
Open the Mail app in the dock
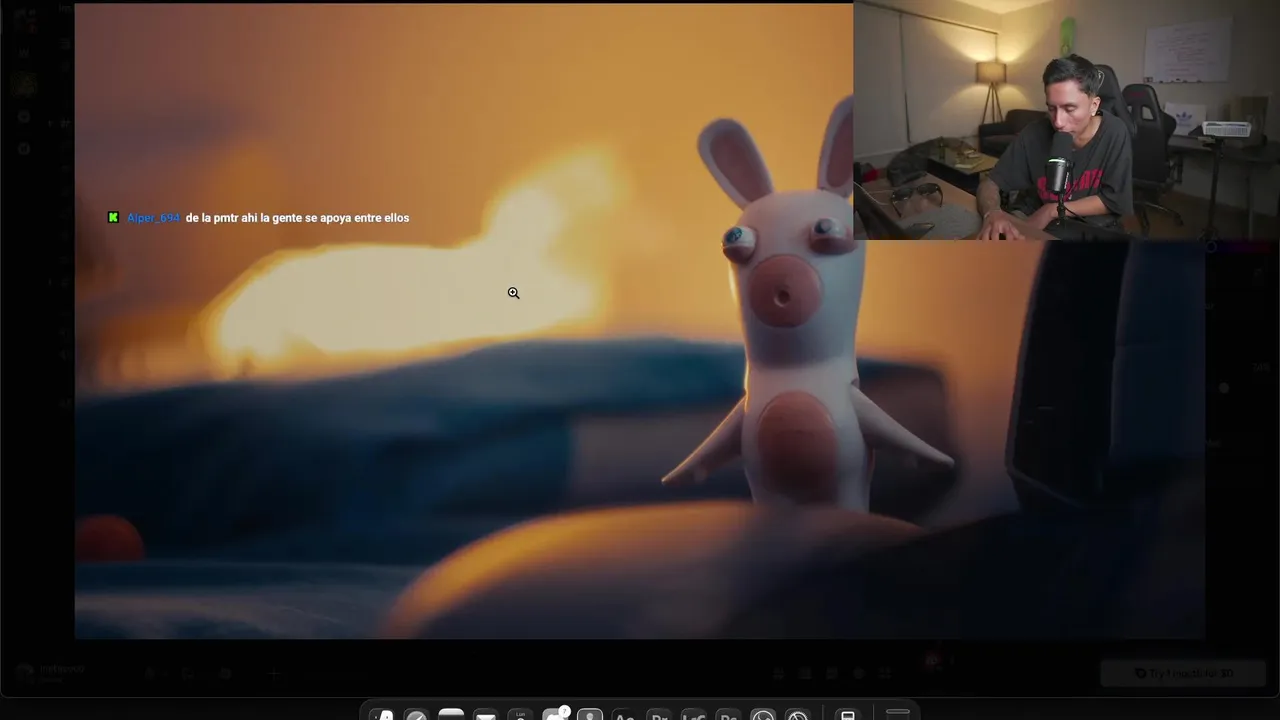click(x=485, y=714)
